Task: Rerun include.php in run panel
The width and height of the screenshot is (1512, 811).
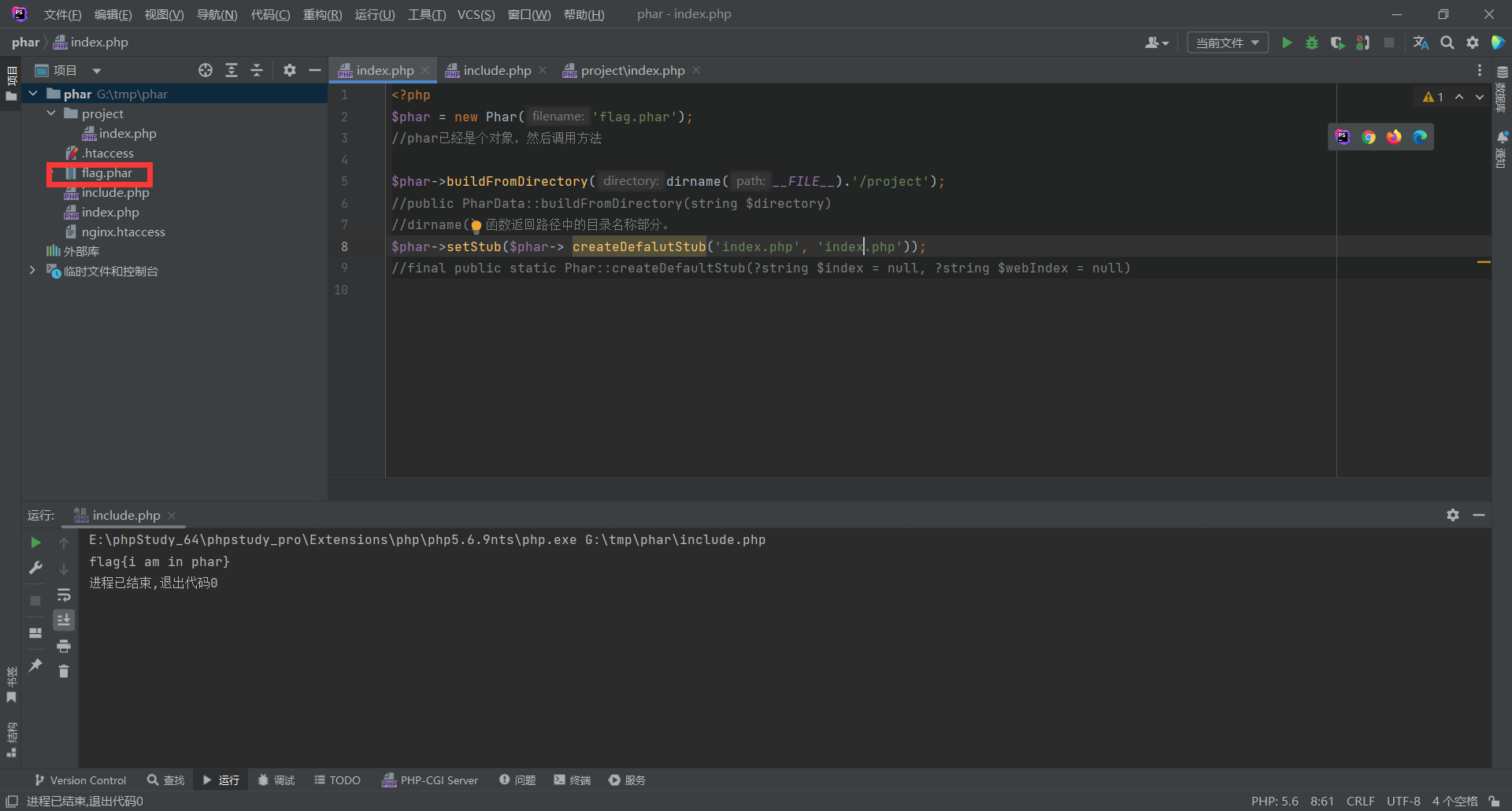Action: tap(35, 543)
